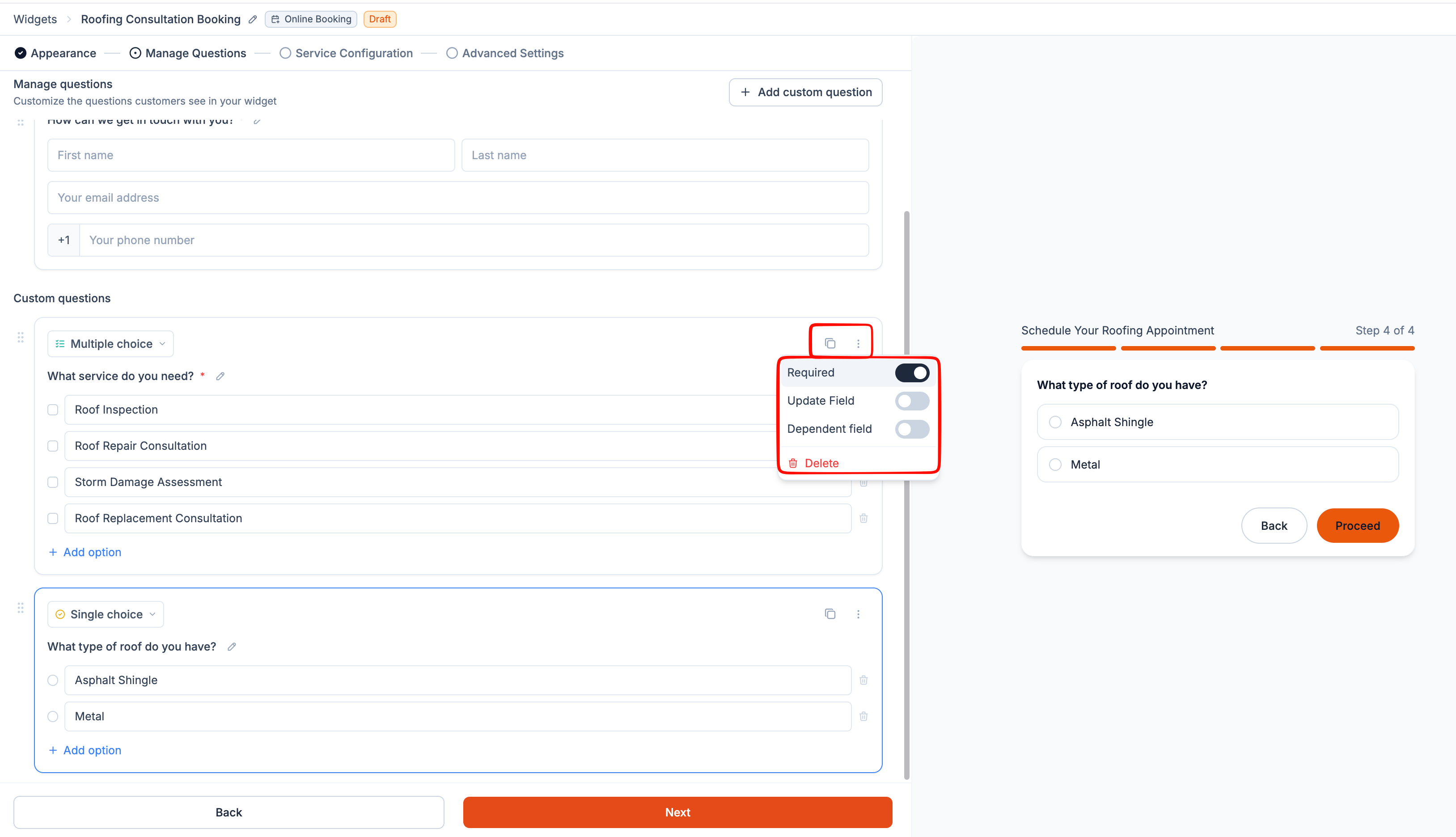Click Add custom question button
This screenshot has width=1456, height=837.
tap(805, 92)
